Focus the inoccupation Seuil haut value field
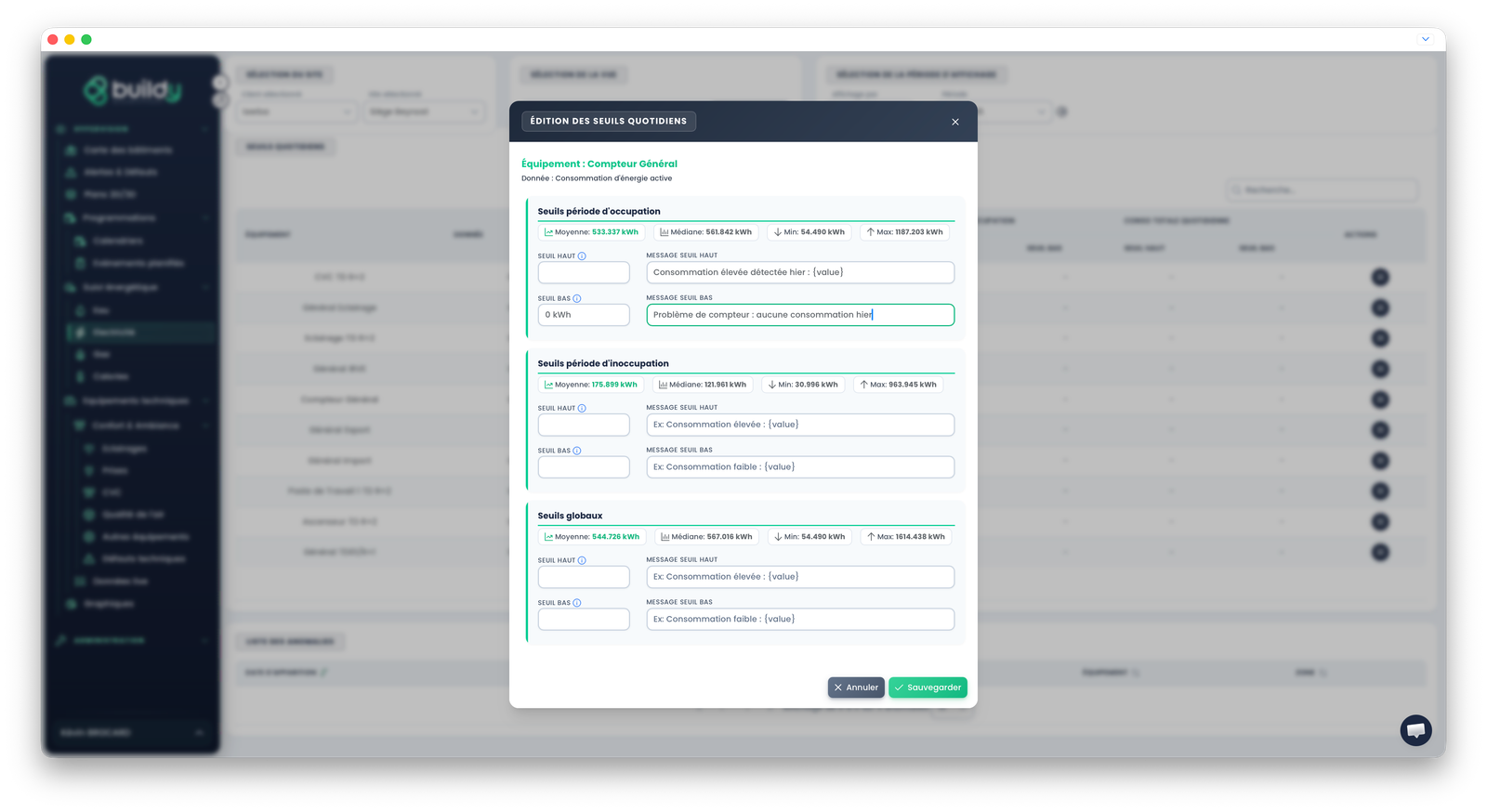Image resolution: width=1487 pixels, height=812 pixels. pos(584,425)
